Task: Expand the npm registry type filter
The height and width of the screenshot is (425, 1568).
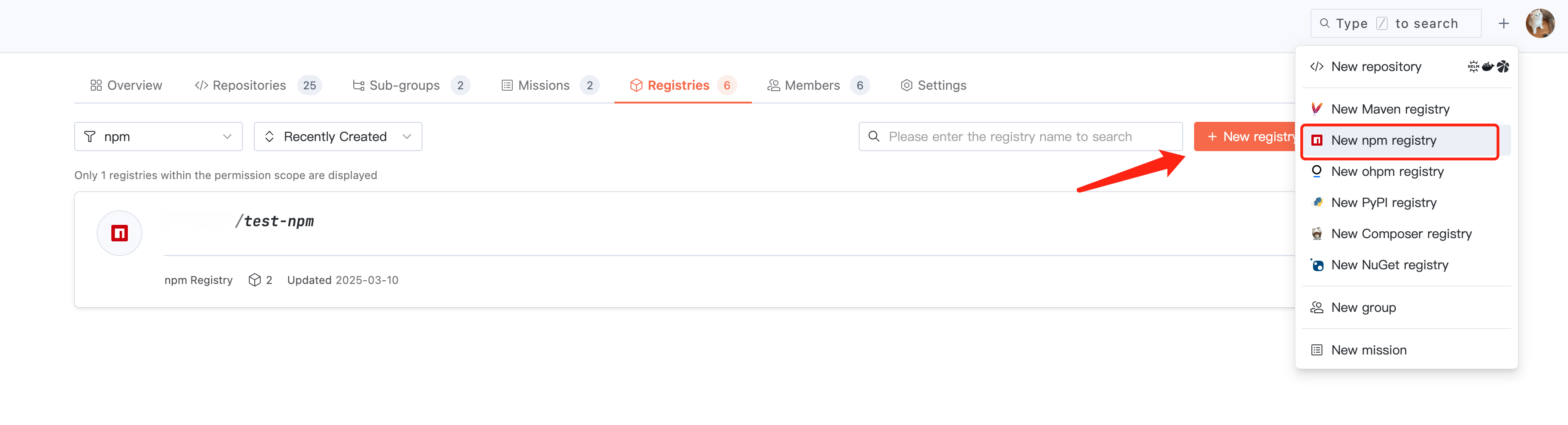Action: (158, 136)
